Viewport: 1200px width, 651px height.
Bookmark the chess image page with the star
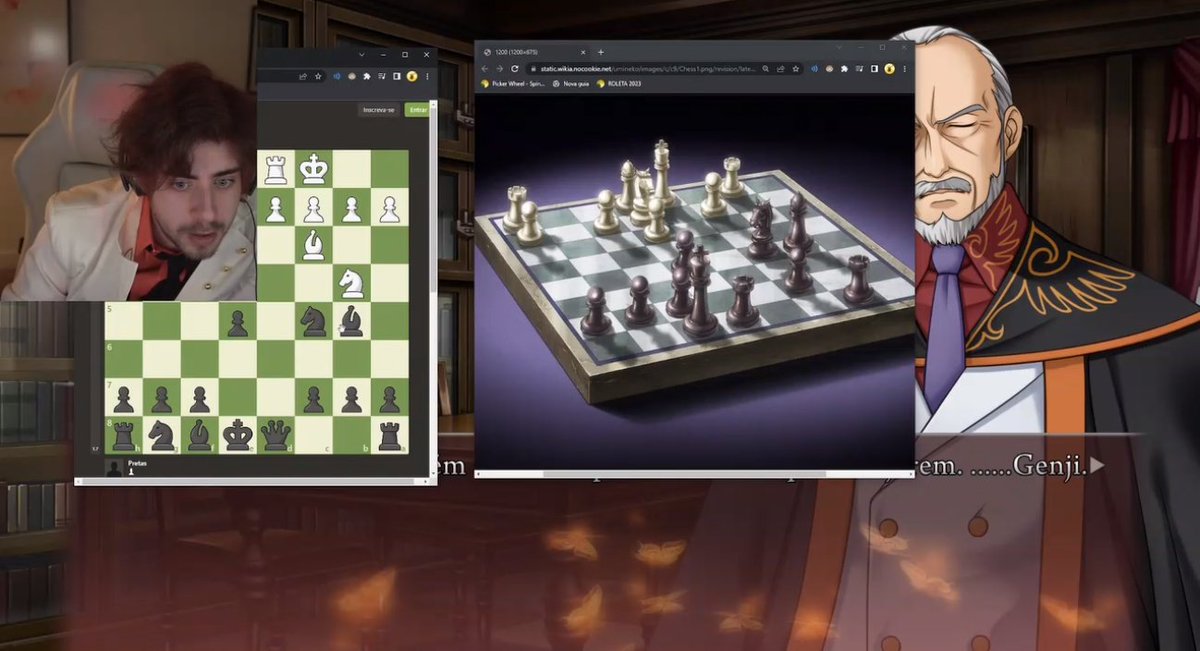[x=796, y=68]
